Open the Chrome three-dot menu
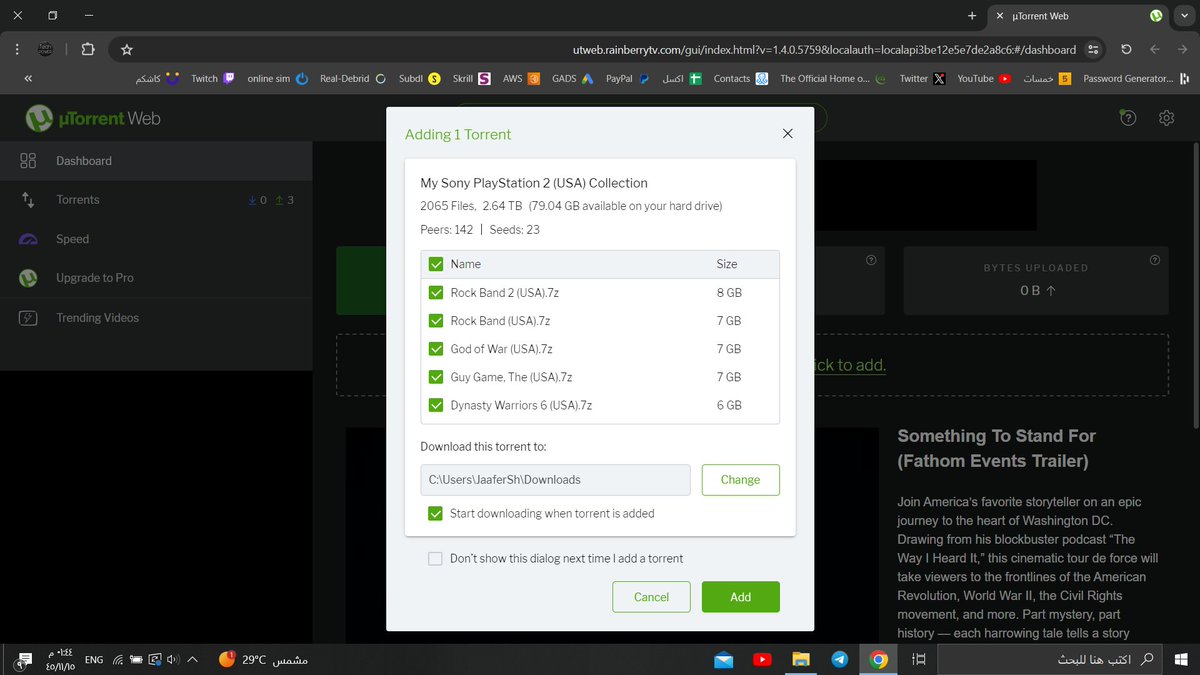The height and width of the screenshot is (675, 1200). pyautogui.click(x=17, y=49)
